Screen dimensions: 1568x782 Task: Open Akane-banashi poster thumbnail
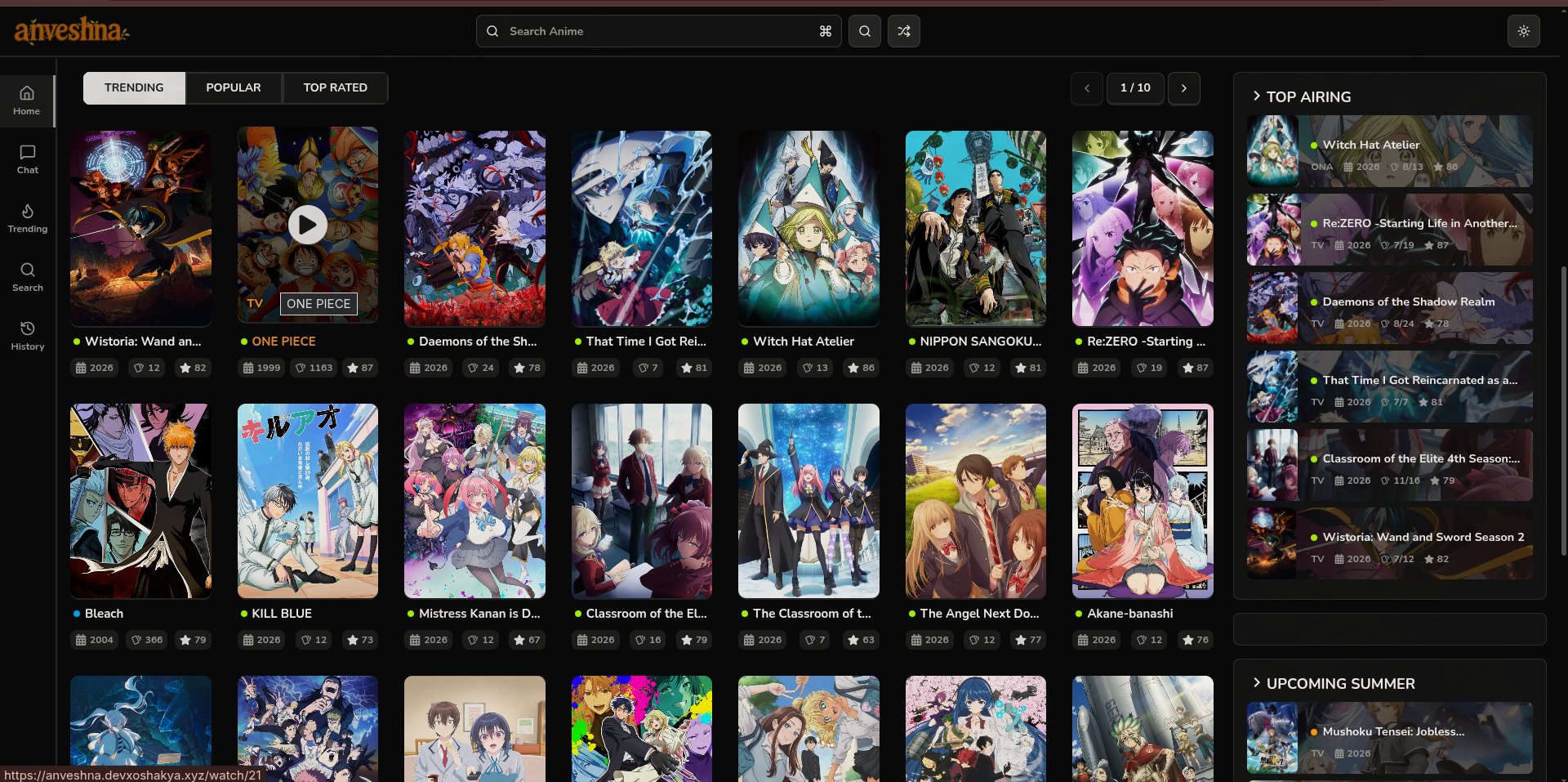coord(1143,501)
